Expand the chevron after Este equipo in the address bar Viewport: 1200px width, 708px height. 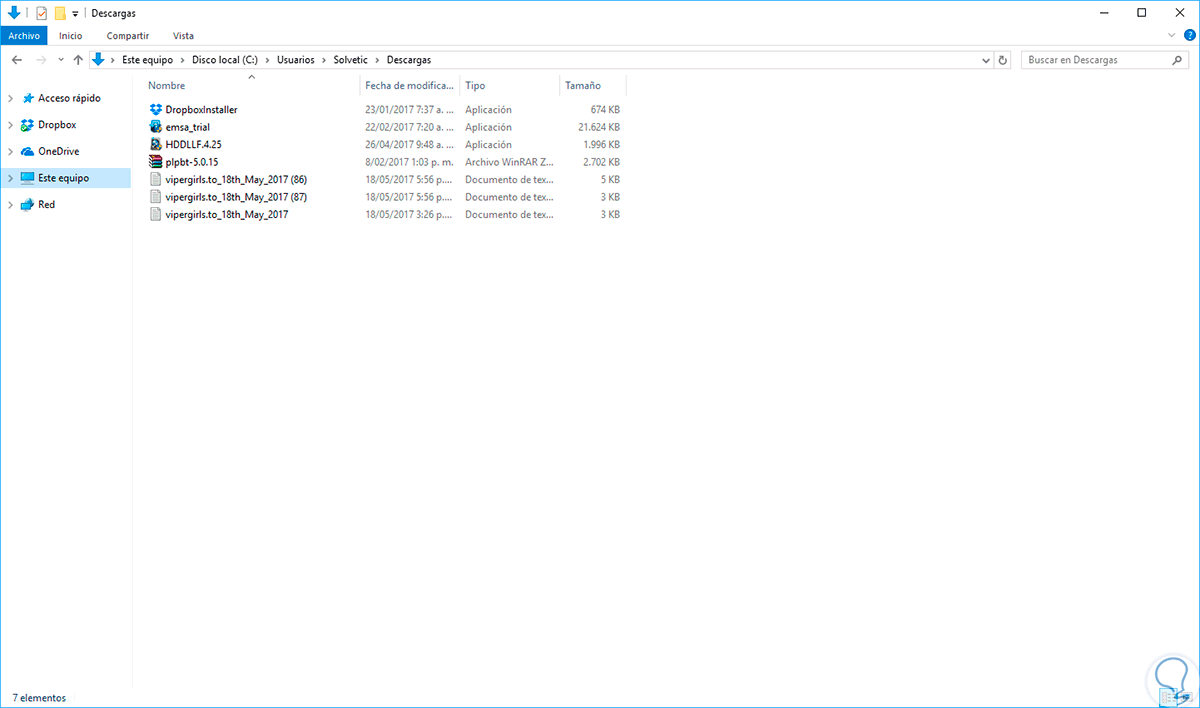pyautogui.click(x=182, y=60)
